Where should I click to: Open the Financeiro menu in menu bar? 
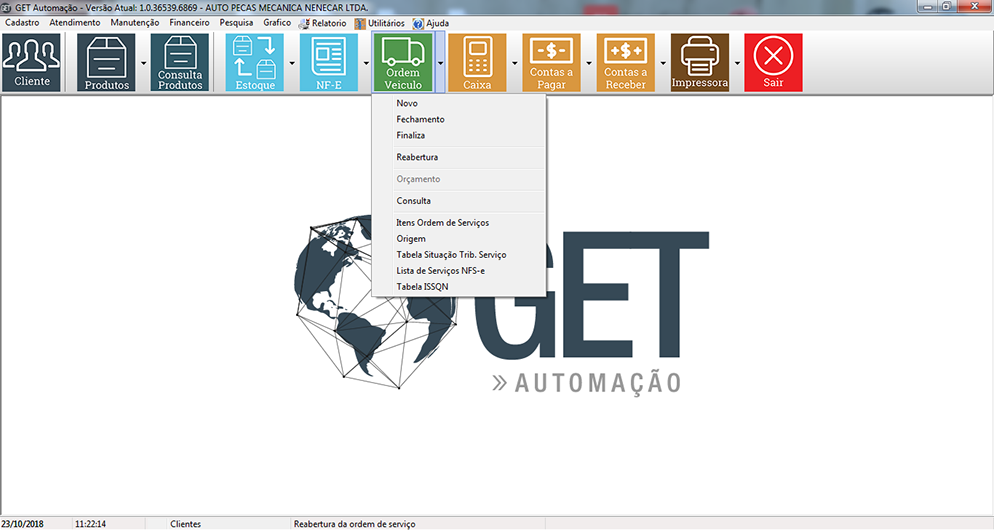tap(189, 22)
